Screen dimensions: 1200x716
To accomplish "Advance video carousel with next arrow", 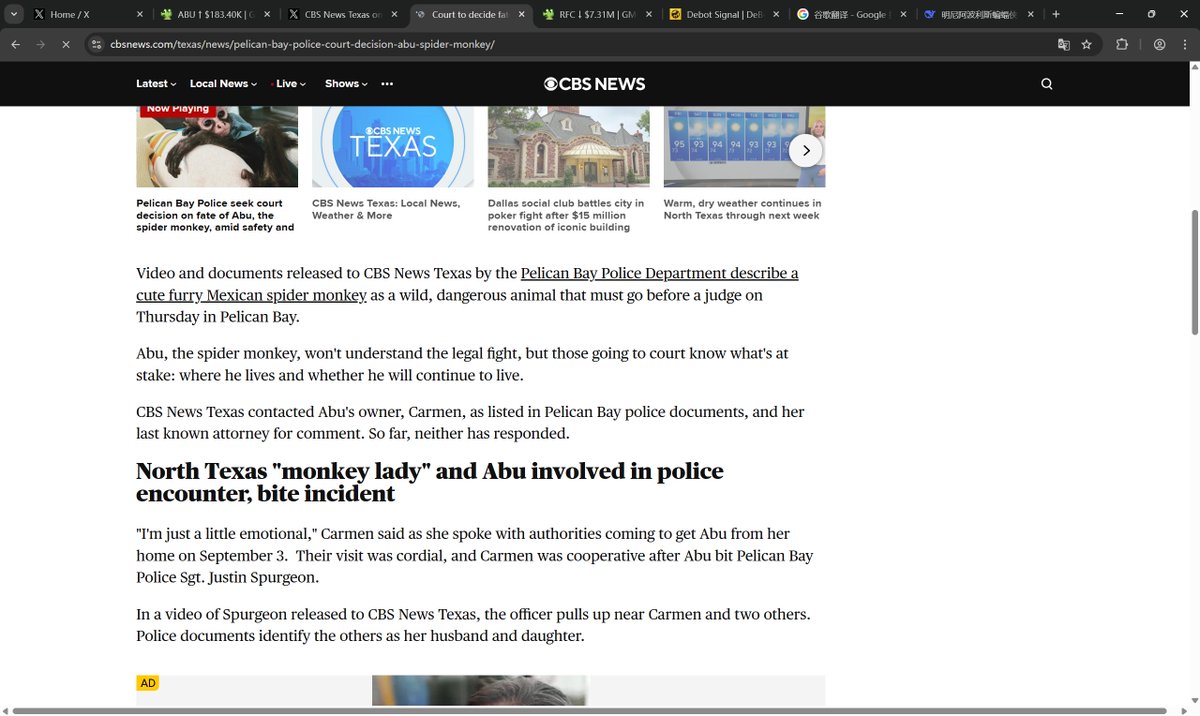I will tap(806, 151).
